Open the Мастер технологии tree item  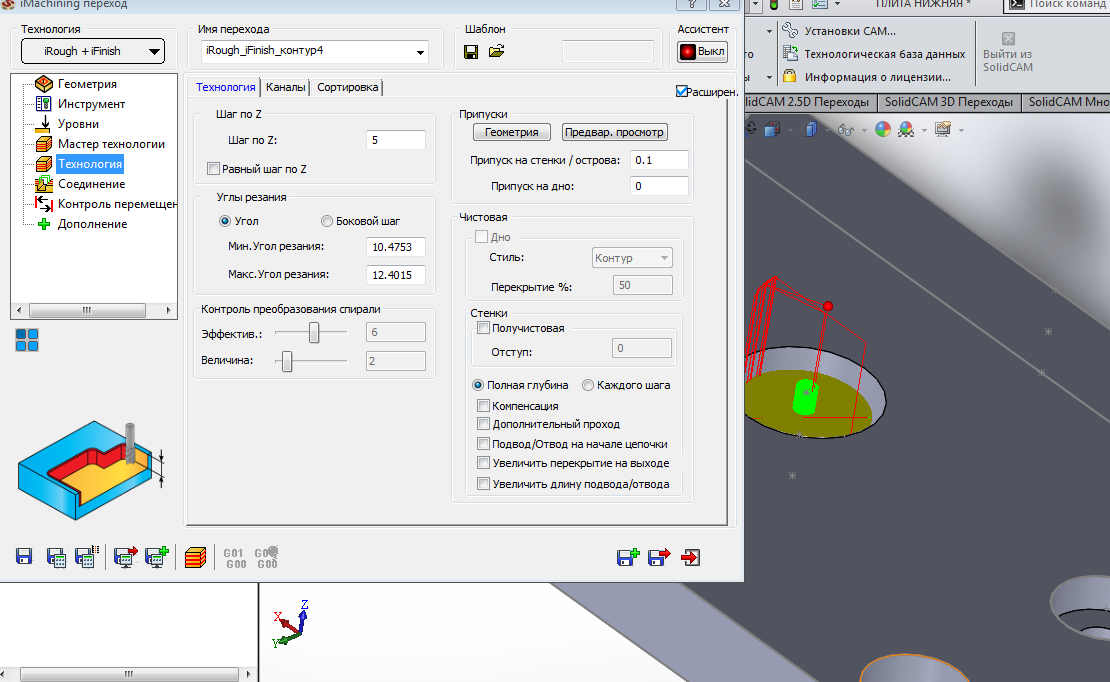point(110,144)
